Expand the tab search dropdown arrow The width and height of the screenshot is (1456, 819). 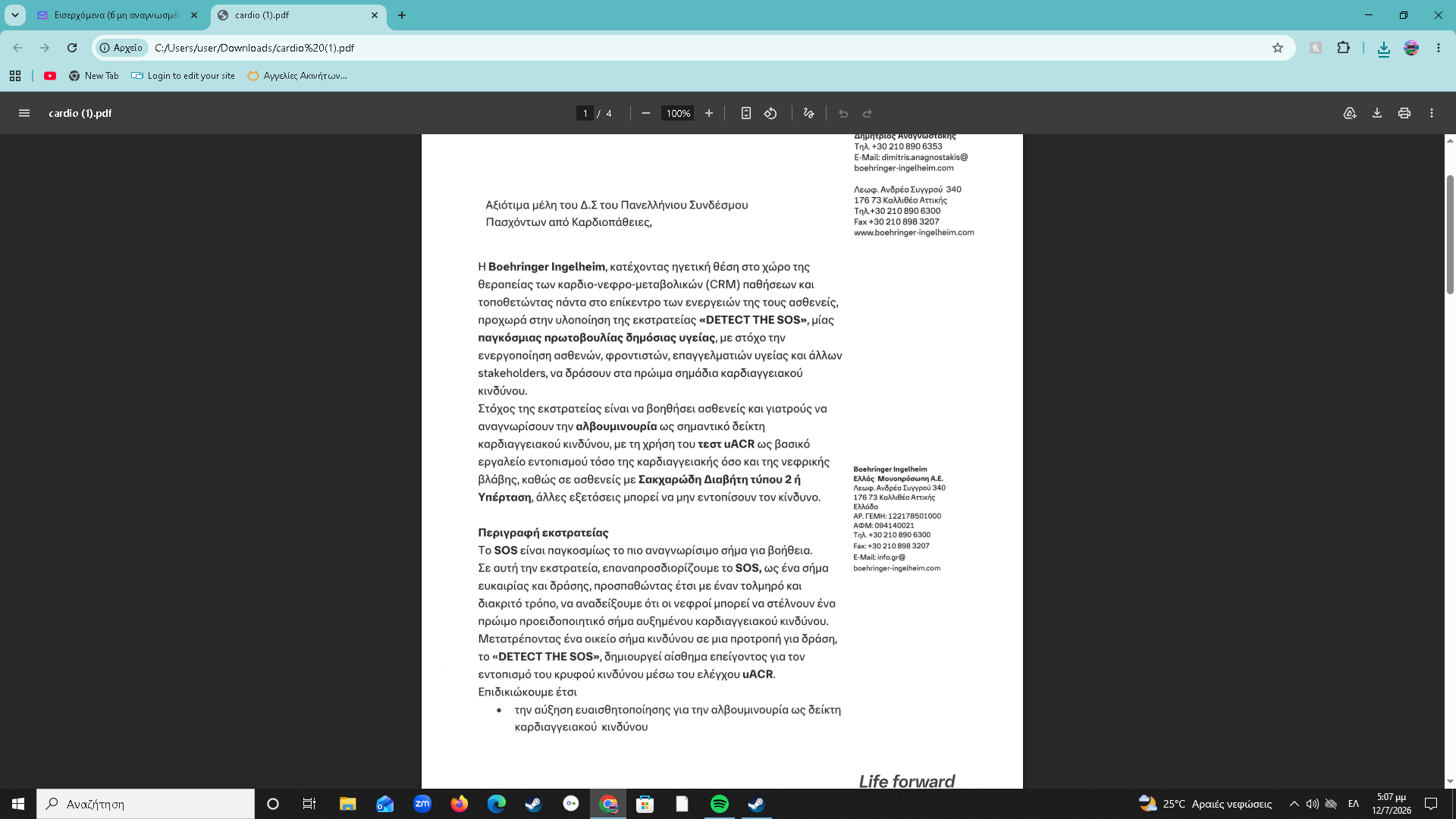click(15, 15)
